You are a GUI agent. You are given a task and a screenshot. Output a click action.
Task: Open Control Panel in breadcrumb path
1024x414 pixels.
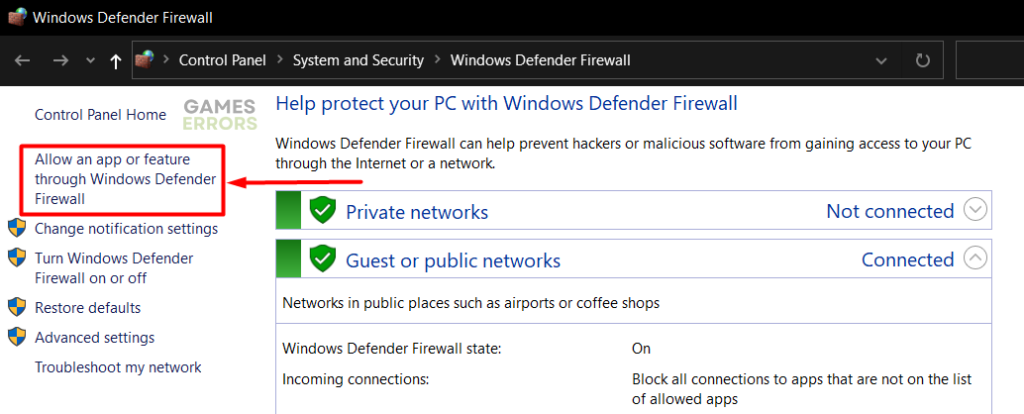pos(222,61)
